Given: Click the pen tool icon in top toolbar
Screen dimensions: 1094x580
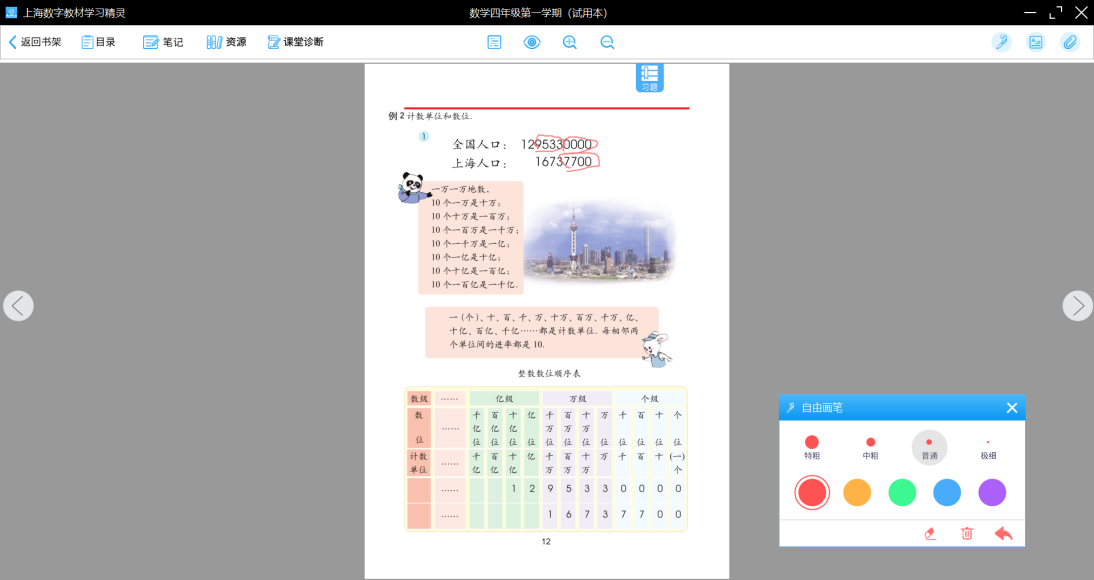Looking at the screenshot, I should [1001, 42].
